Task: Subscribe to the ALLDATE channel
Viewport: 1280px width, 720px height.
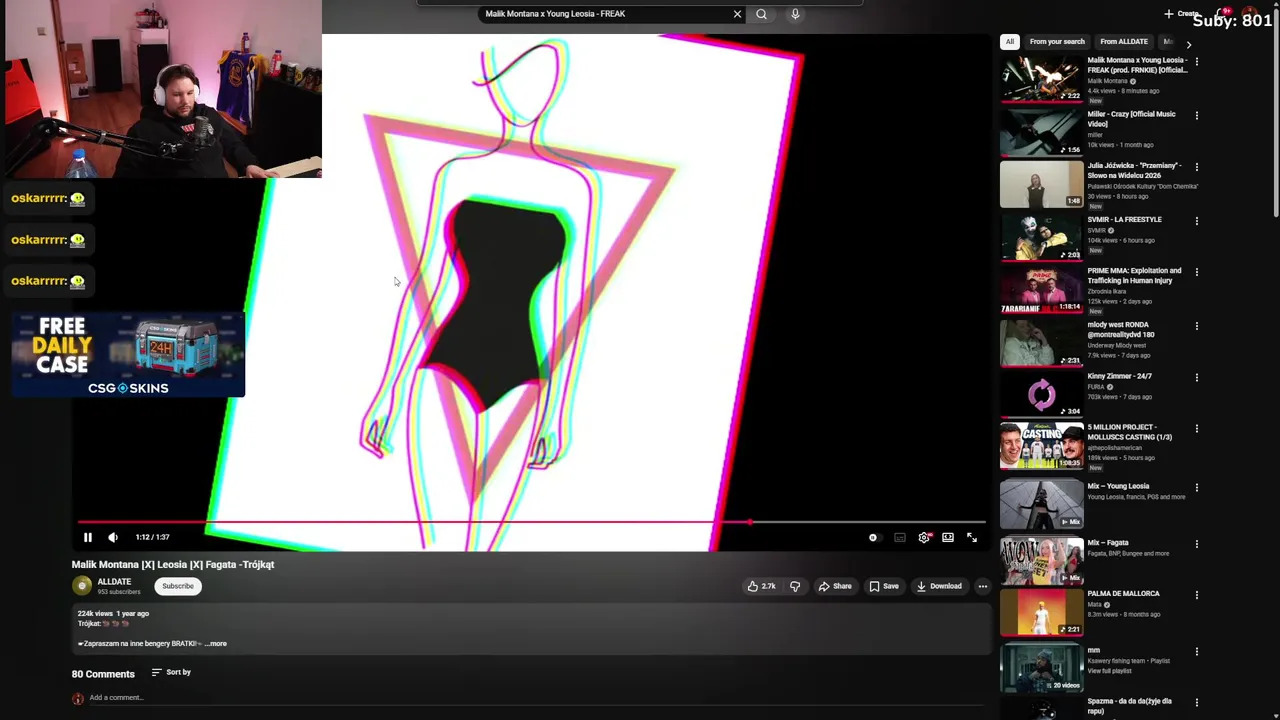Action: tap(178, 586)
